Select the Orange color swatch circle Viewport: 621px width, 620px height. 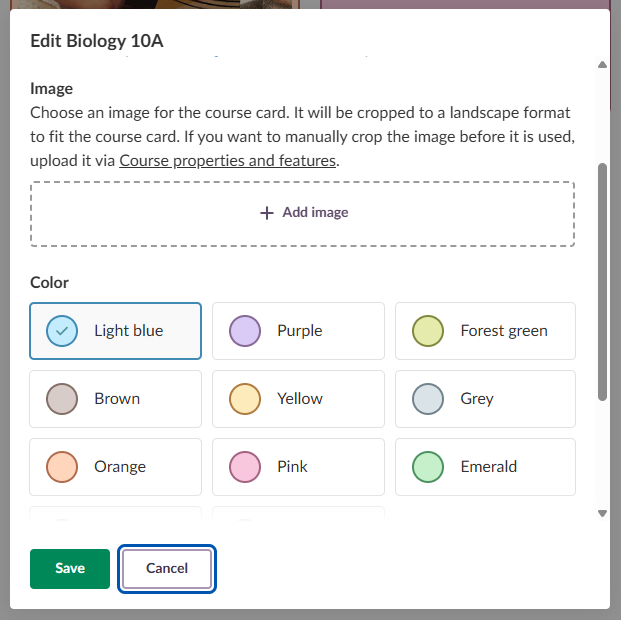(62, 467)
